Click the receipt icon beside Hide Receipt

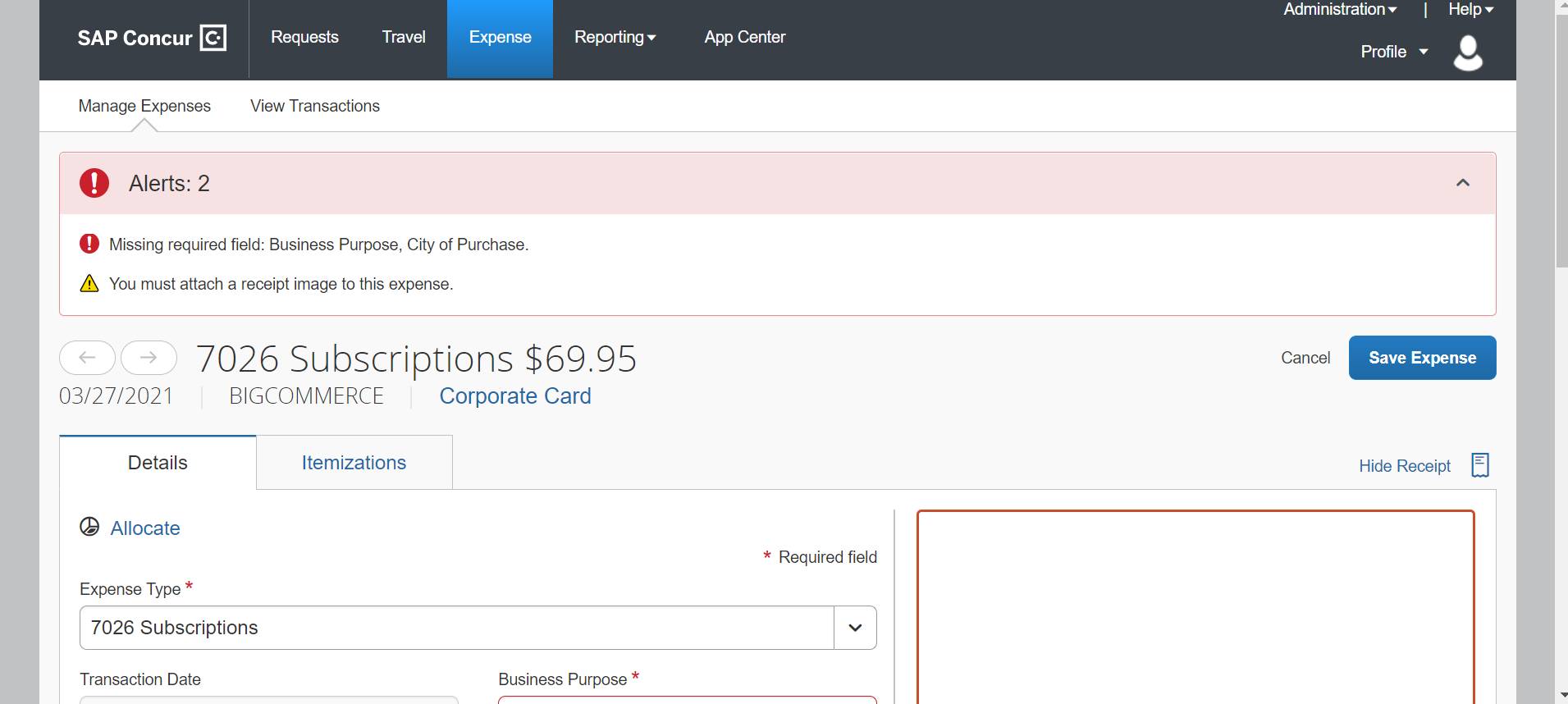pos(1480,465)
